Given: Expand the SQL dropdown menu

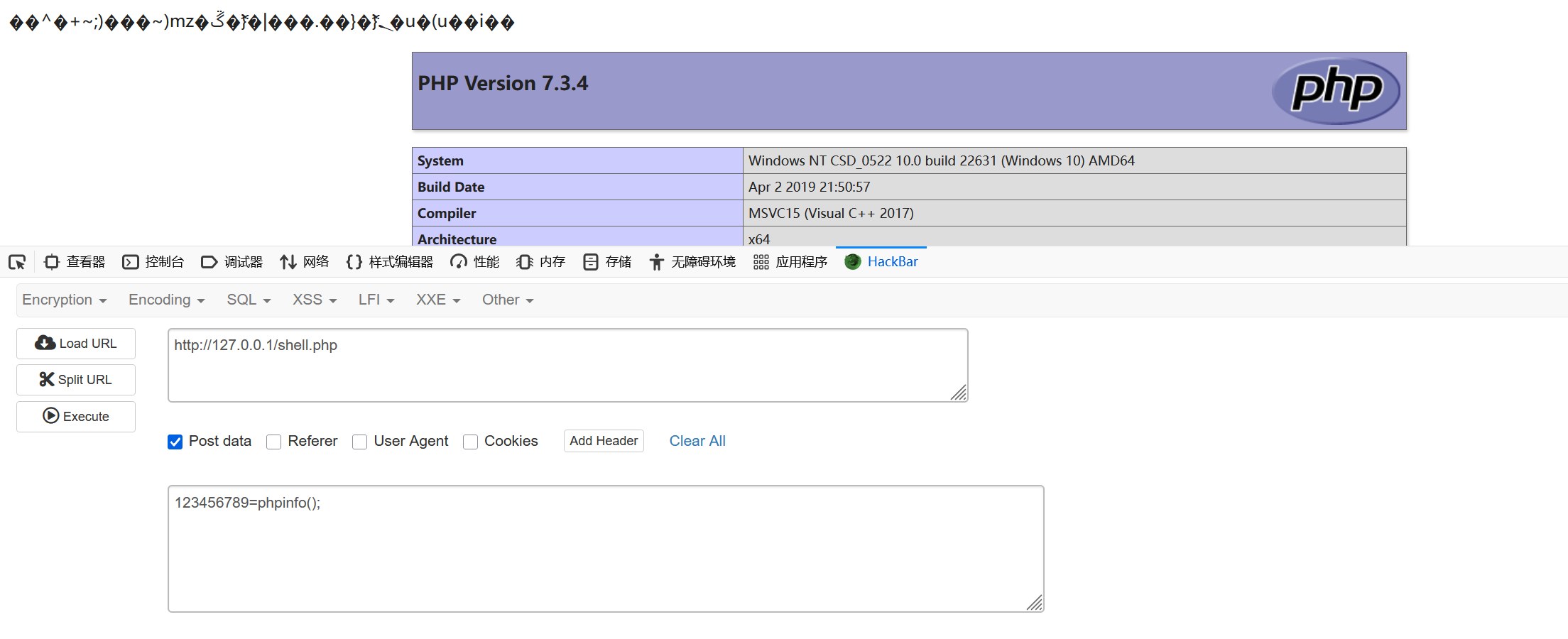Looking at the screenshot, I should click(249, 300).
